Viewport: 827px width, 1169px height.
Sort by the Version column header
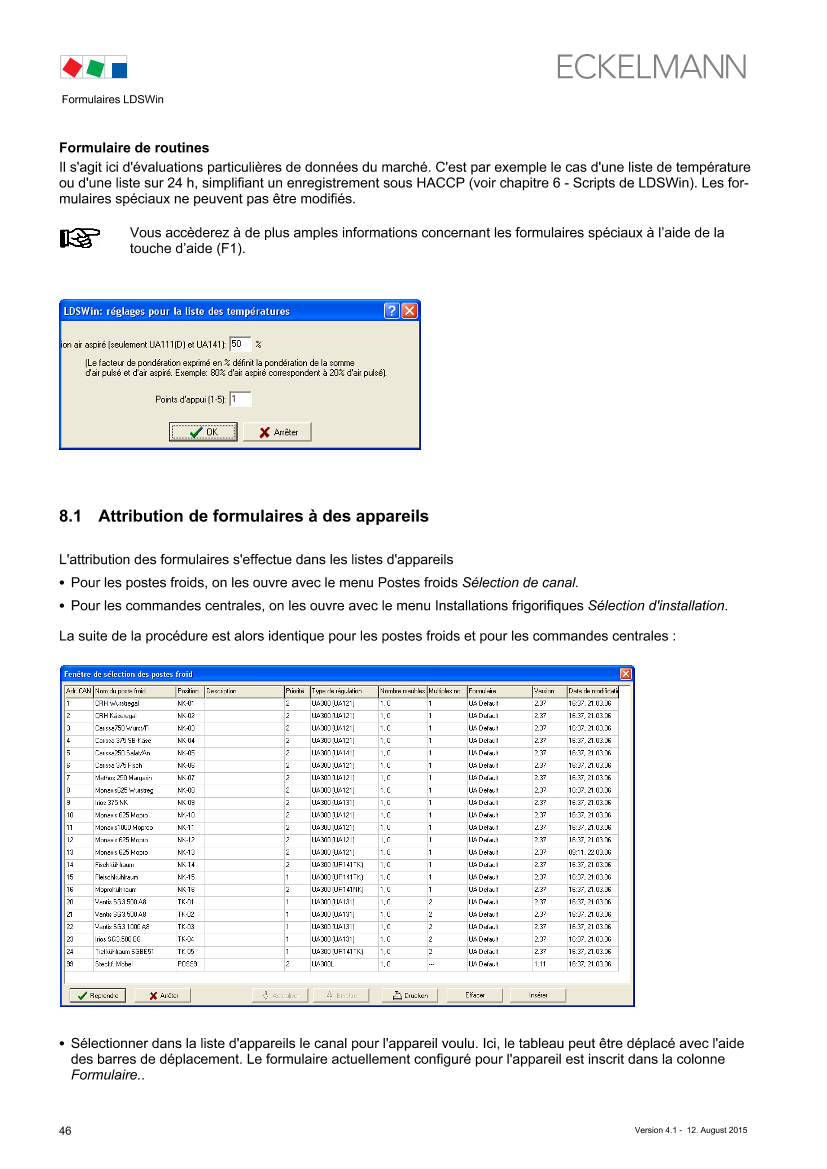548,691
